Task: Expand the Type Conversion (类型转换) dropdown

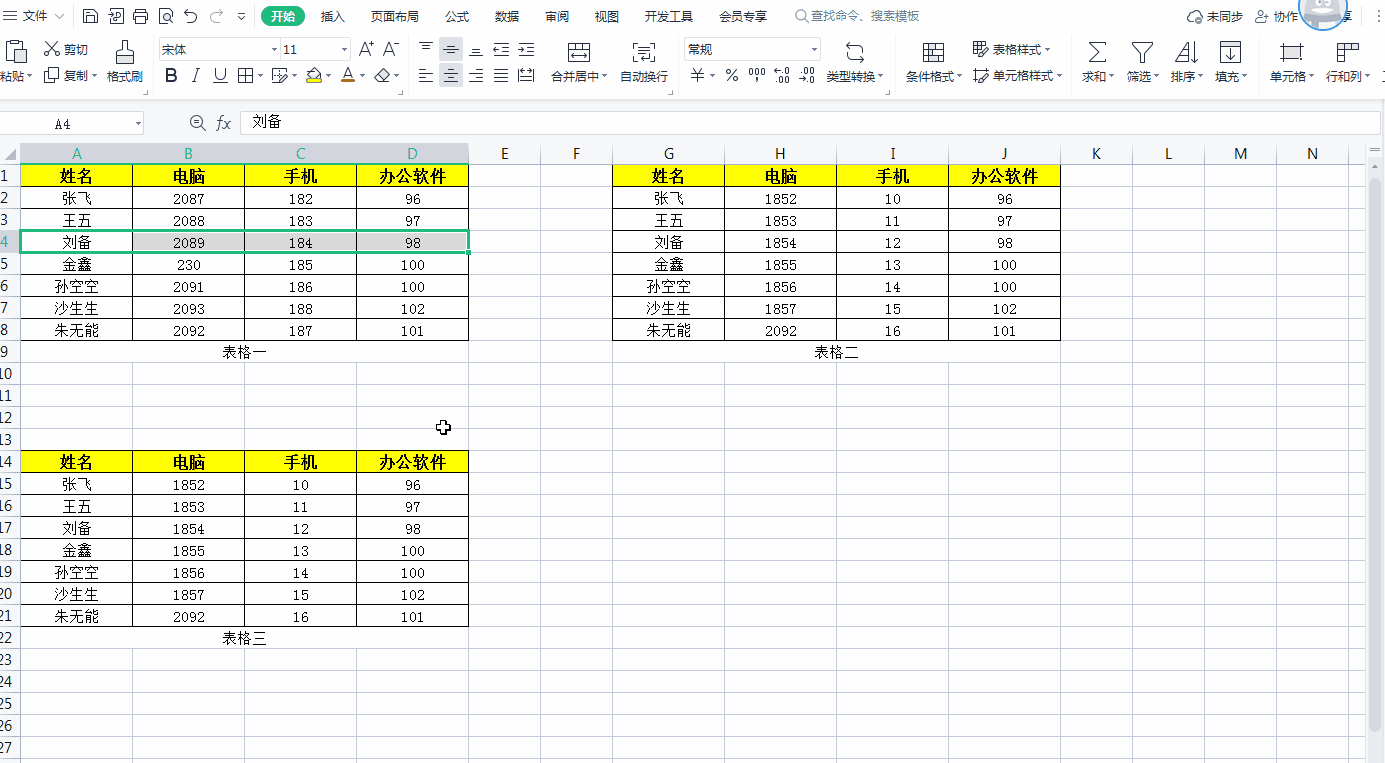Action: (x=881, y=76)
